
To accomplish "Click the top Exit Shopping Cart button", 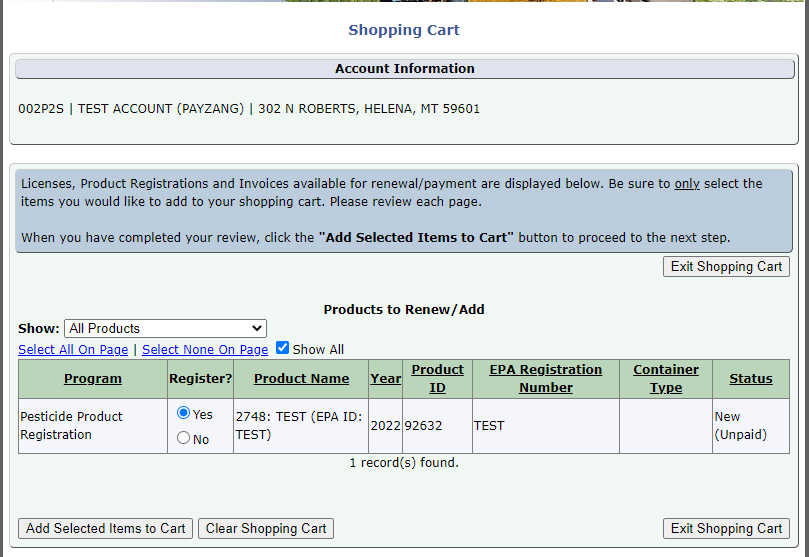I will [x=726, y=266].
